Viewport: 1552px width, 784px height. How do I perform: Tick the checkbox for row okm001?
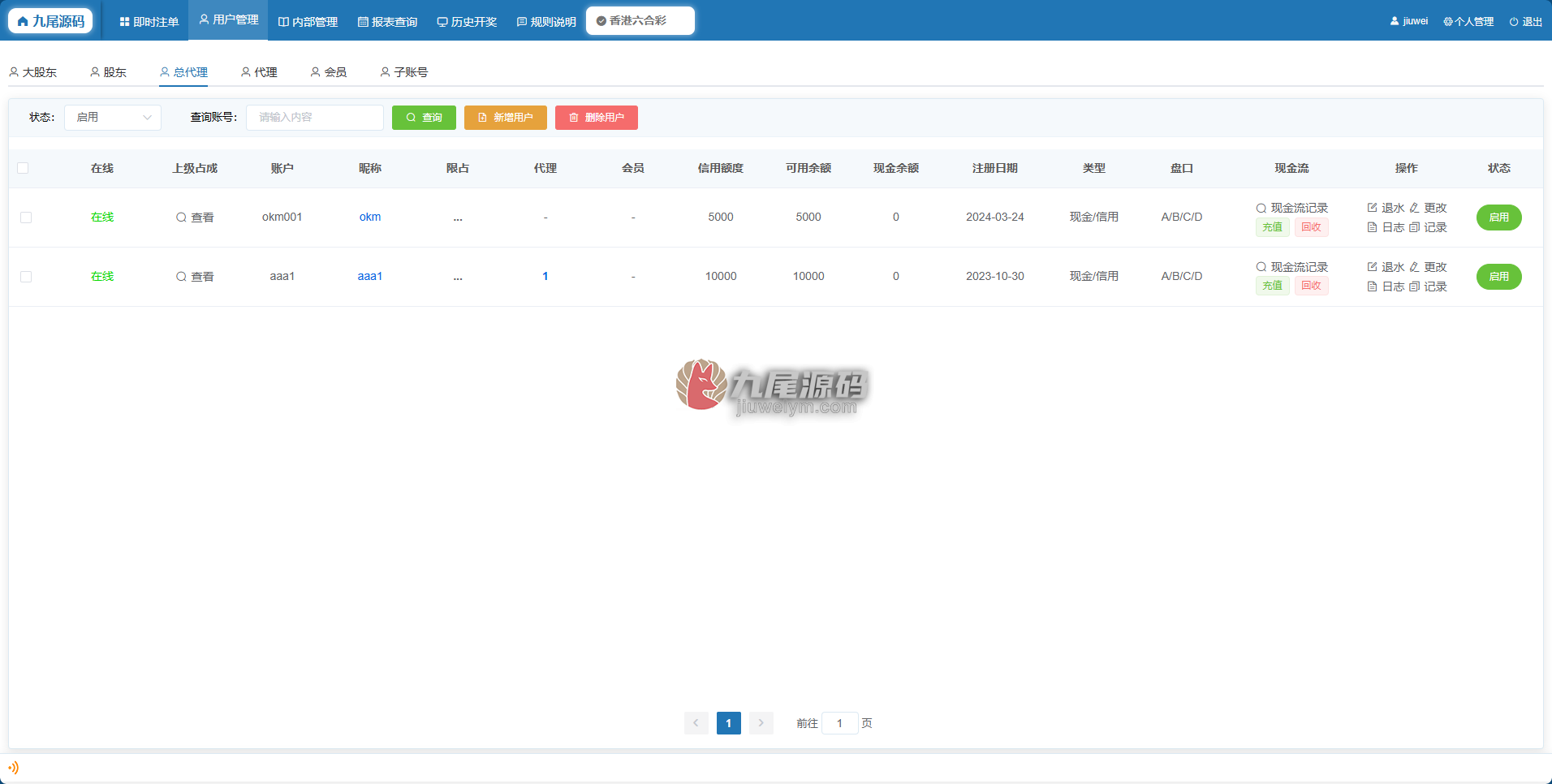(26, 218)
